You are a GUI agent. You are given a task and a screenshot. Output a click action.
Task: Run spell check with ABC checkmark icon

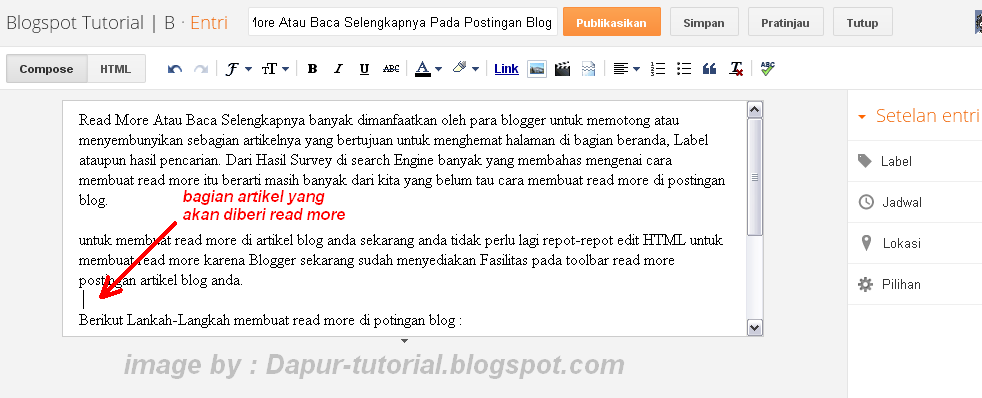click(767, 68)
